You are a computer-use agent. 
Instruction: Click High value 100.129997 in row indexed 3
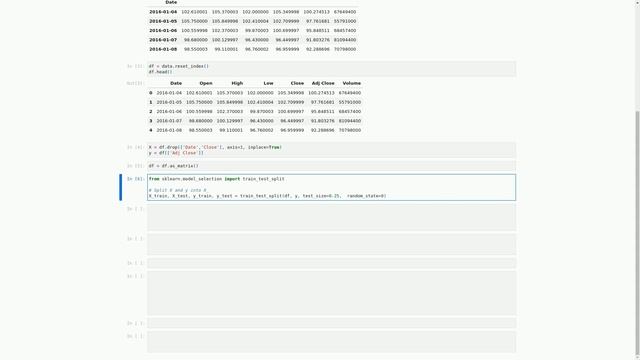click(230, 121)
